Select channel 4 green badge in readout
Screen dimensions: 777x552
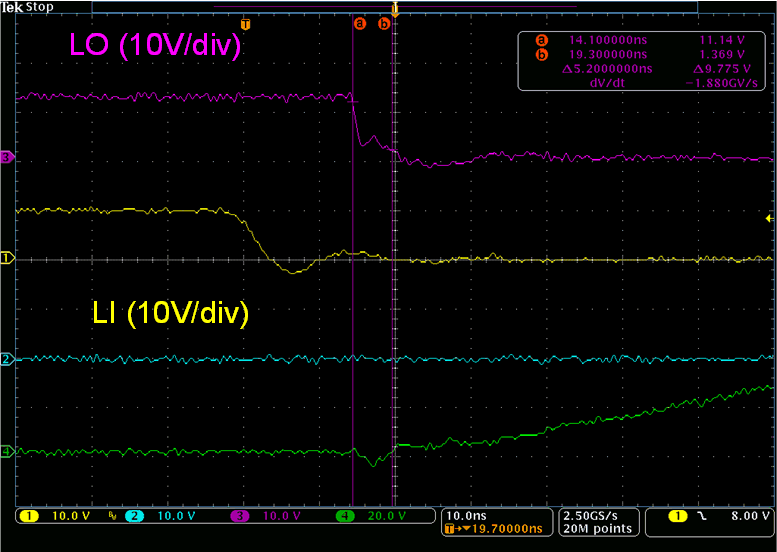pos(346,516)
